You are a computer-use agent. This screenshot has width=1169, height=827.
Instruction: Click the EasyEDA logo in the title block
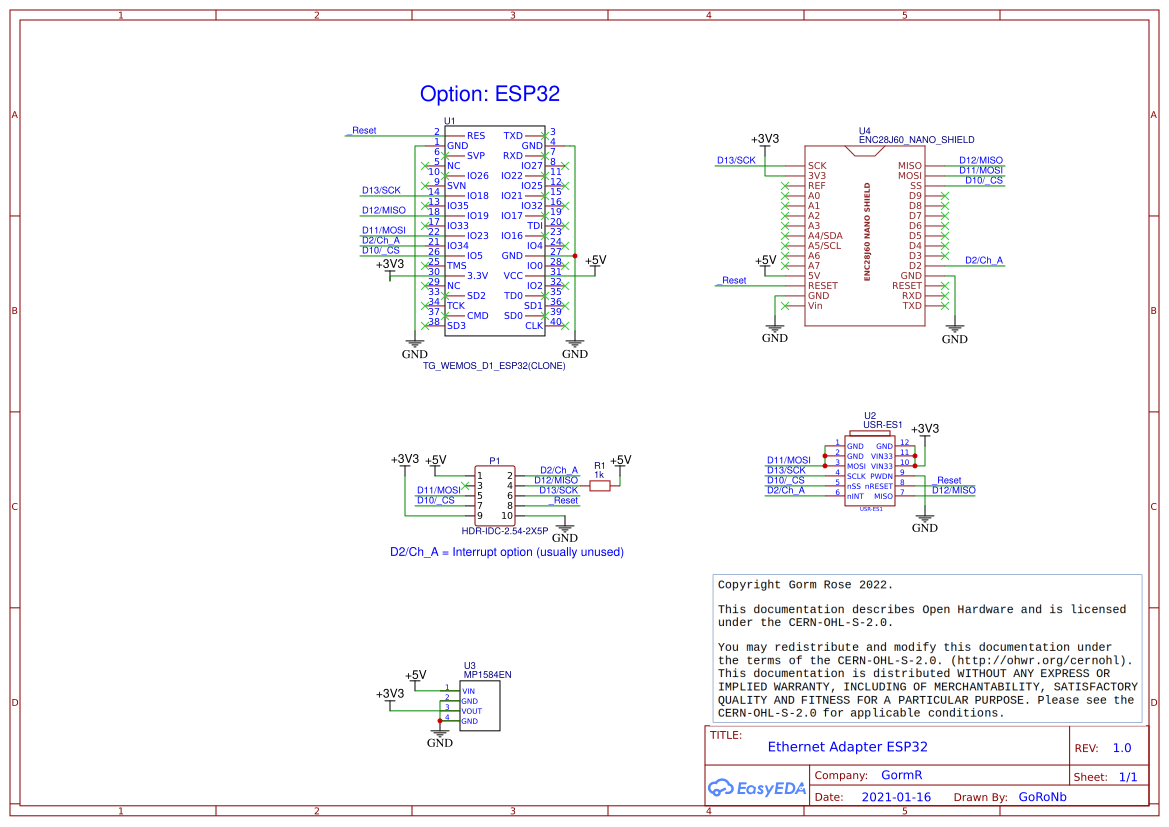(757, 788)
